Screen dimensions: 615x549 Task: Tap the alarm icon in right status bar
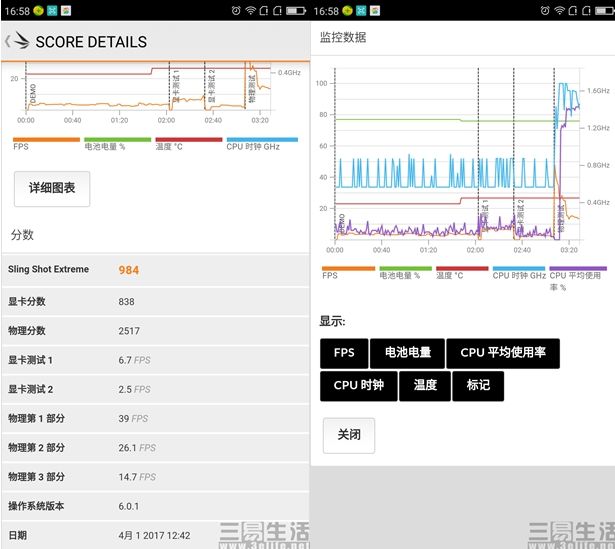[545, 11]
